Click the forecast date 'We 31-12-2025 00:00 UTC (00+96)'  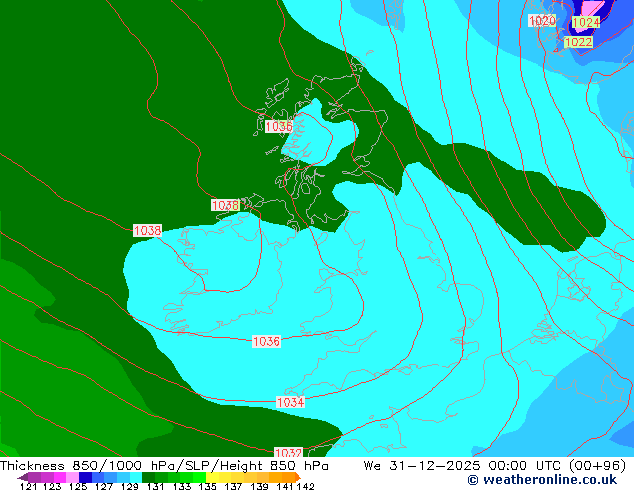click(495, 466)
